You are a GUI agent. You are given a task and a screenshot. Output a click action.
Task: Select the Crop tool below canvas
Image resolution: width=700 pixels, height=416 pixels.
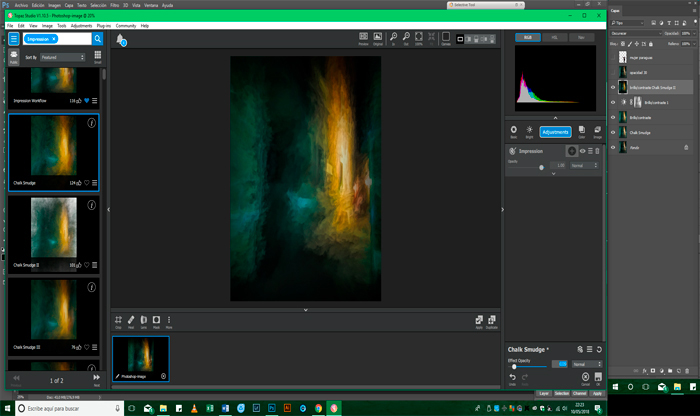point(118,320)
